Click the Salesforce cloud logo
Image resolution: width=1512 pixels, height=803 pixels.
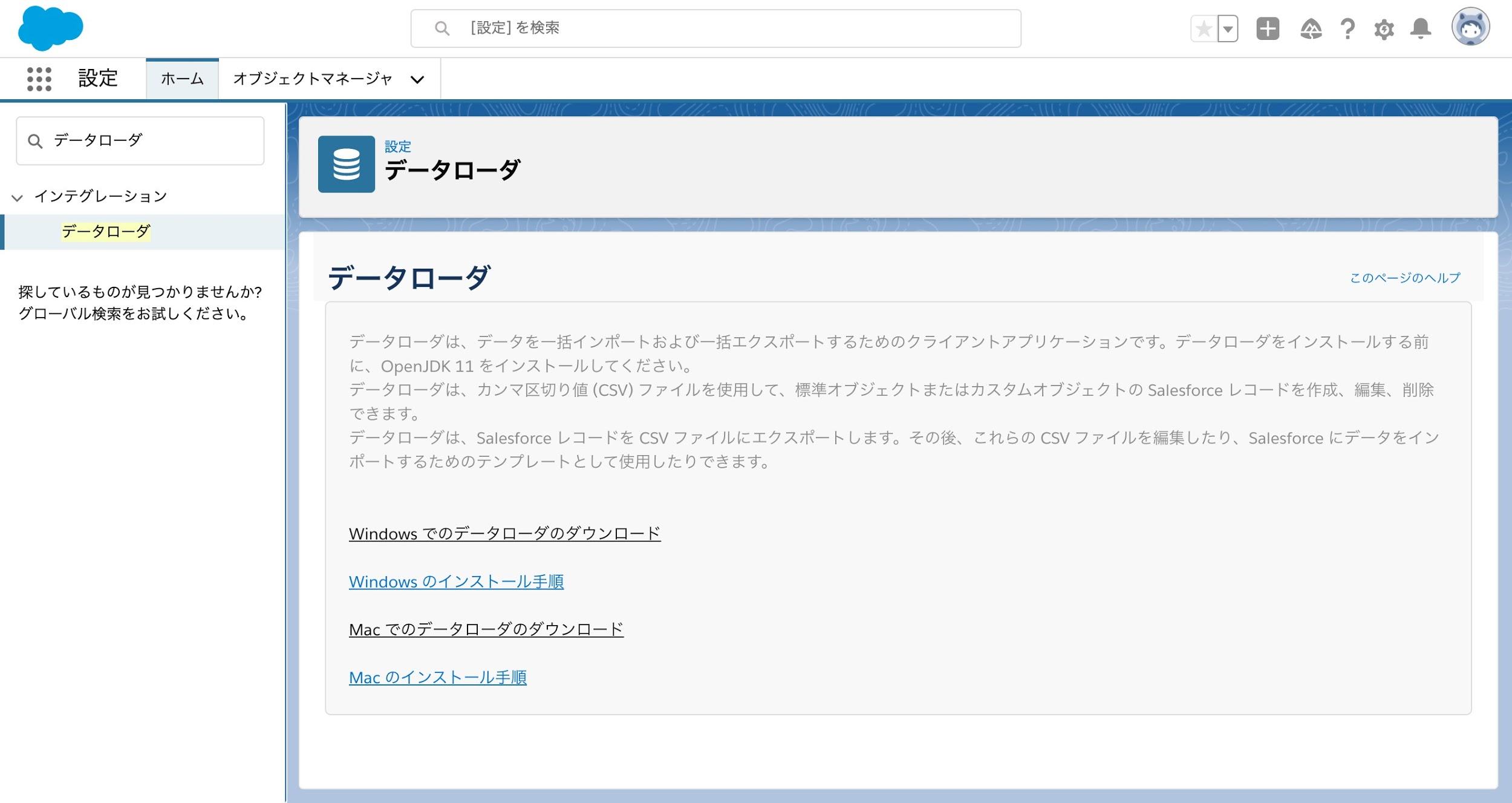[50, 28]
